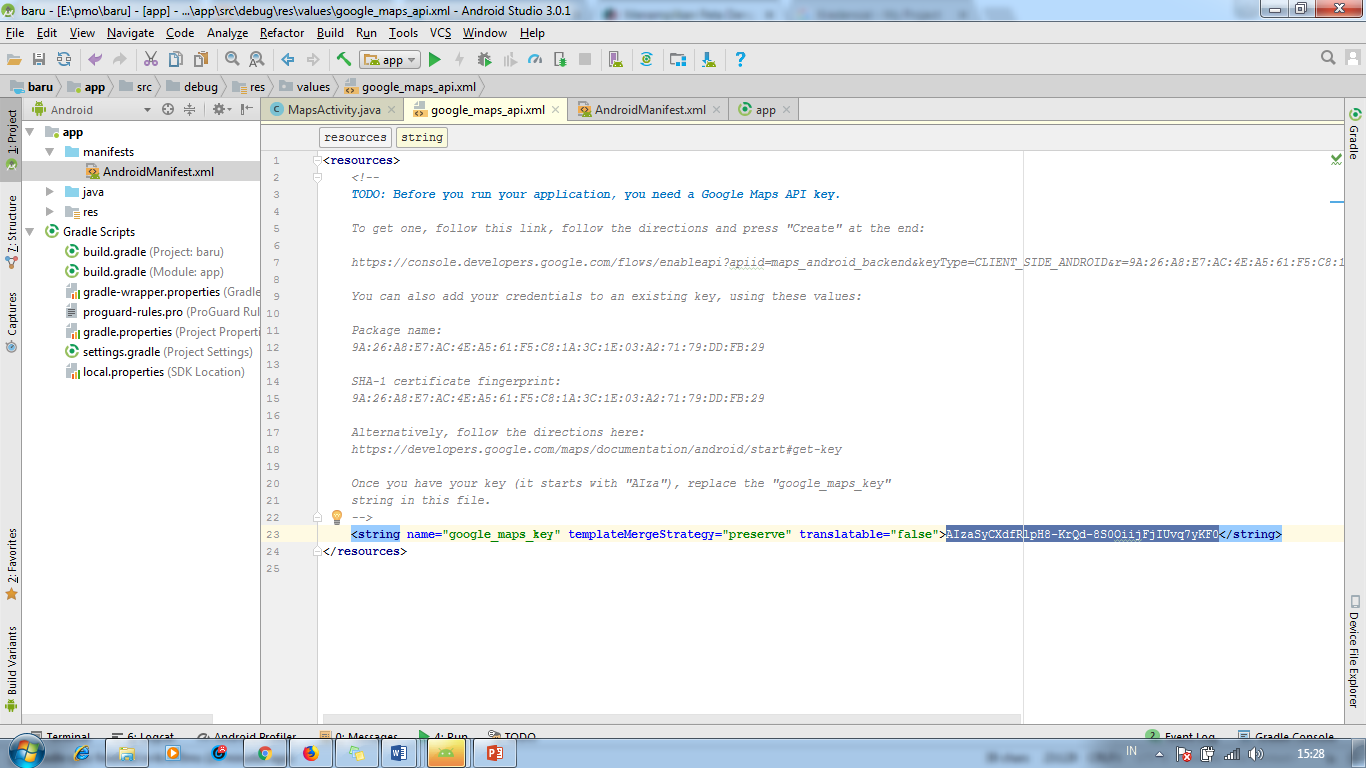
Task: Toggle the Build Variants side panel
Action: coord(12,660)
